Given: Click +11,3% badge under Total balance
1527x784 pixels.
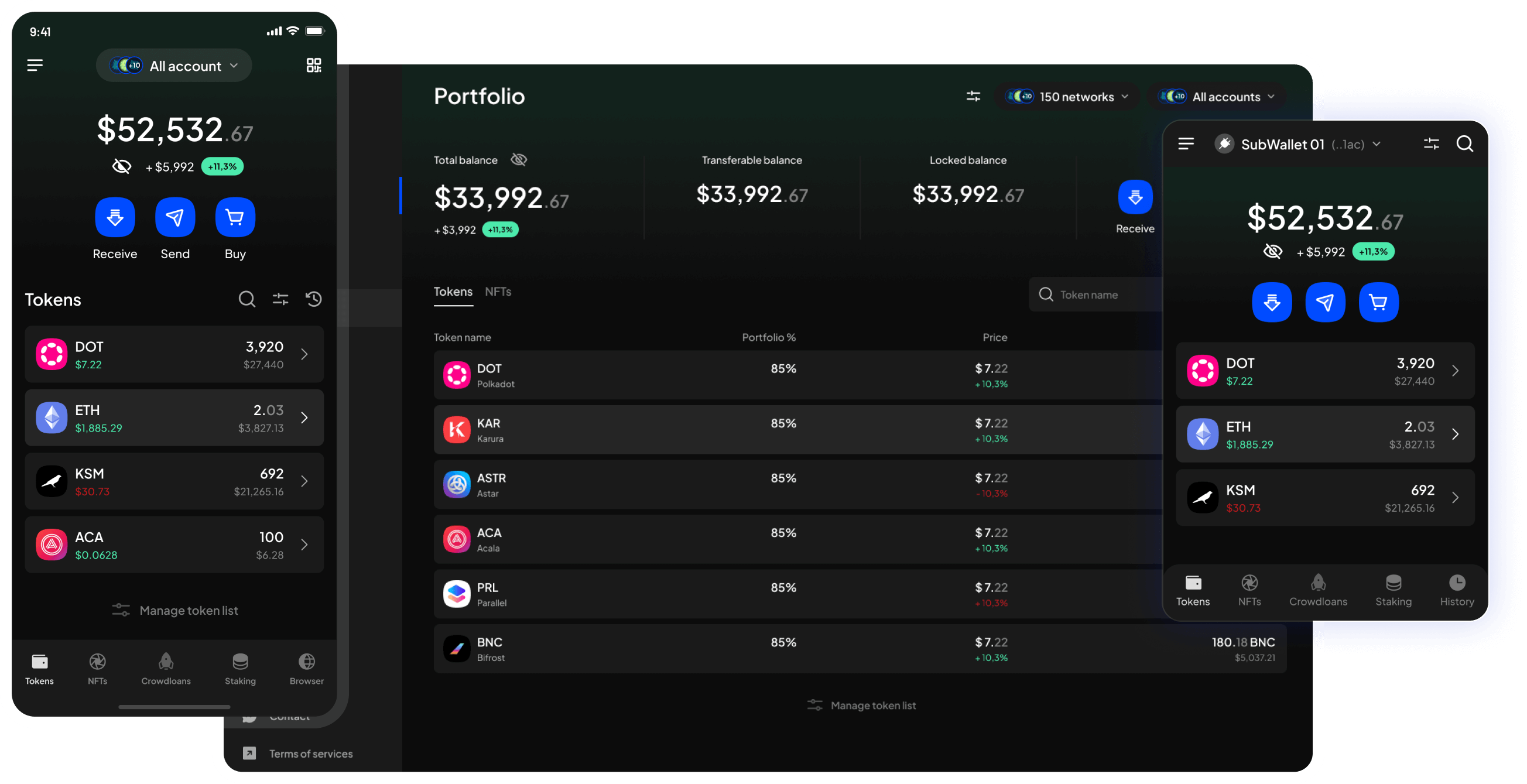Looking at the screenshot, I should pyautogui.click(x=500, y=230).
